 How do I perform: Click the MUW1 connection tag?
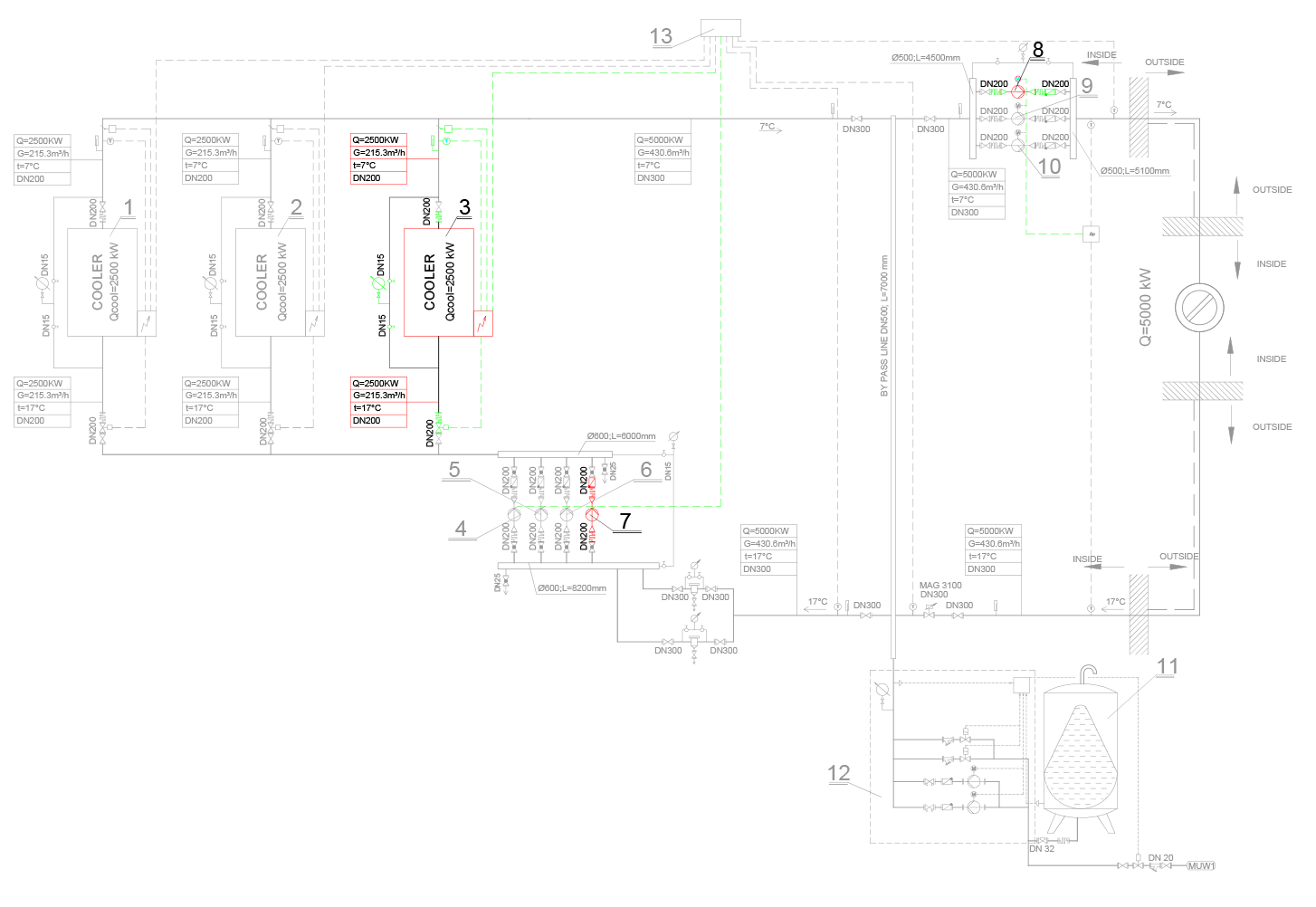[x=1201, y=866]
